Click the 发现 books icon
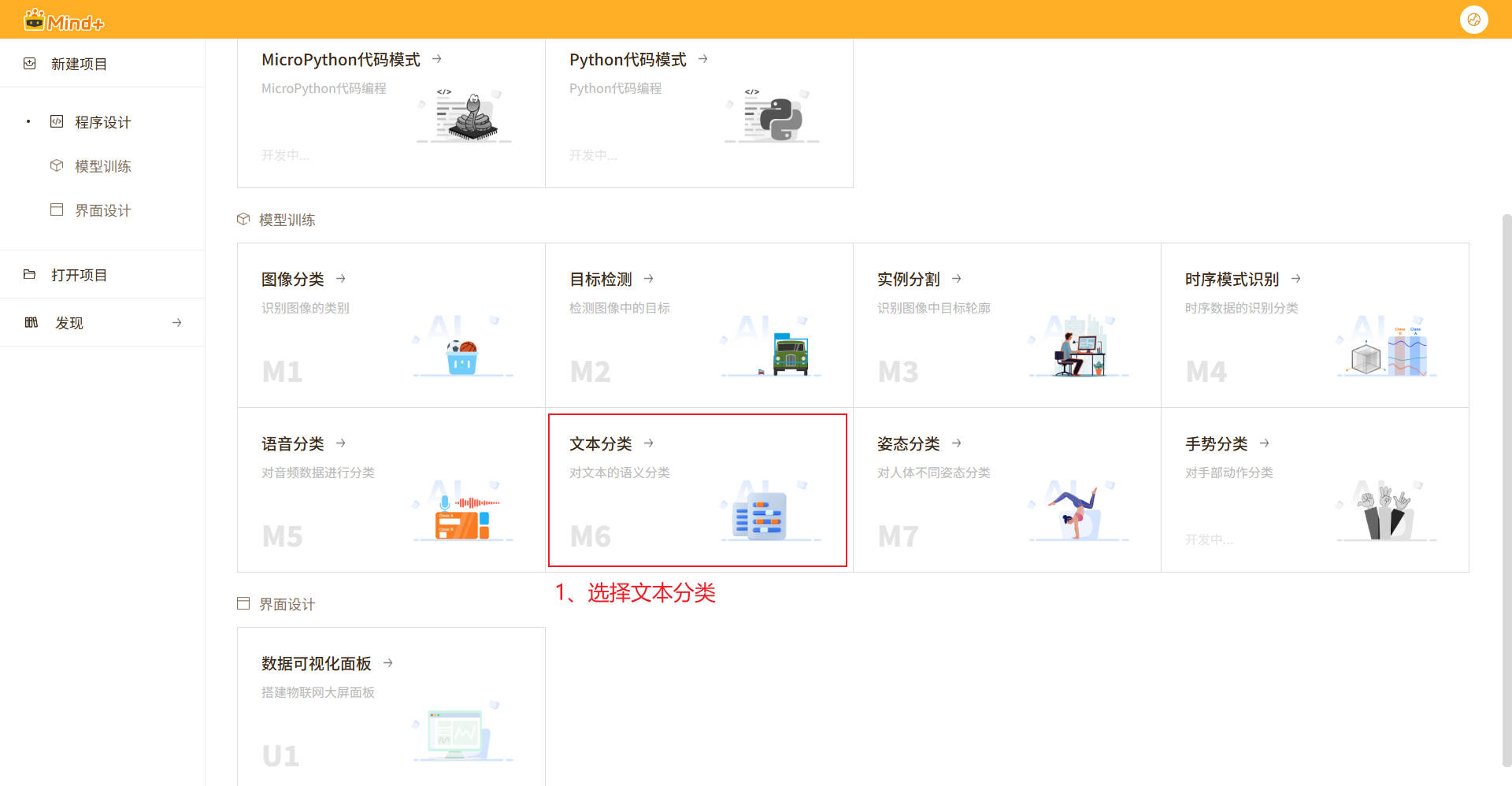The height and width of the screenshot is (786, 1512). click(x=31, y=322)
